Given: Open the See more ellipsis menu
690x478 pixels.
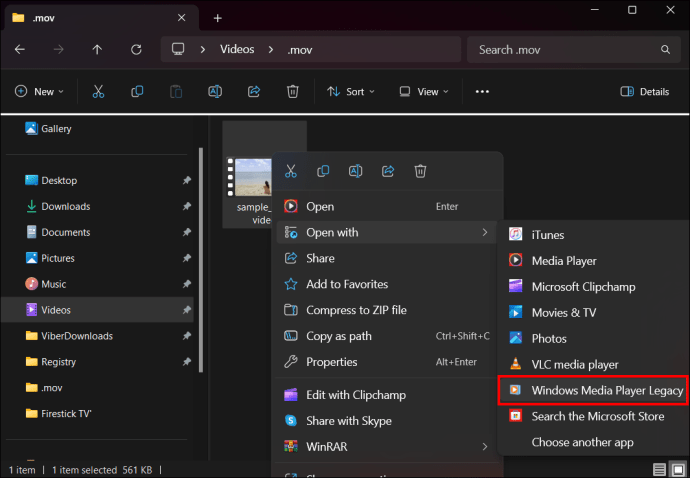Looking at the screenshot, I should tap(482, 92).
